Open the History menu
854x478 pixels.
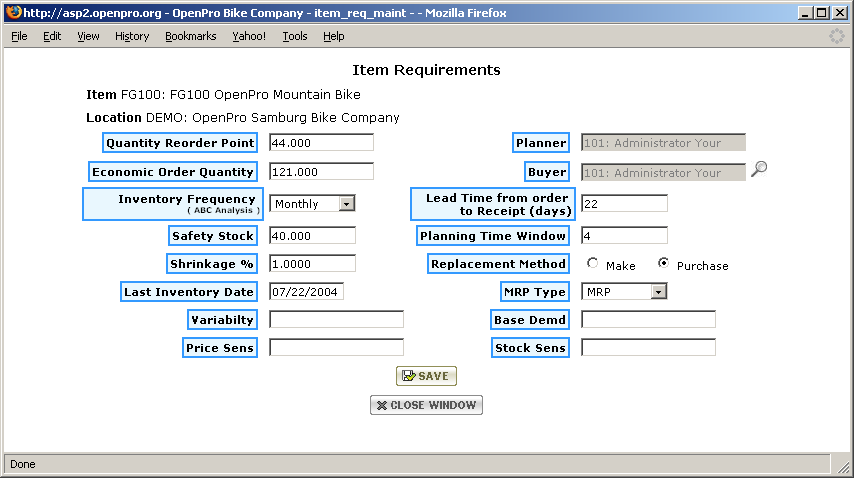tap(131, 36)
